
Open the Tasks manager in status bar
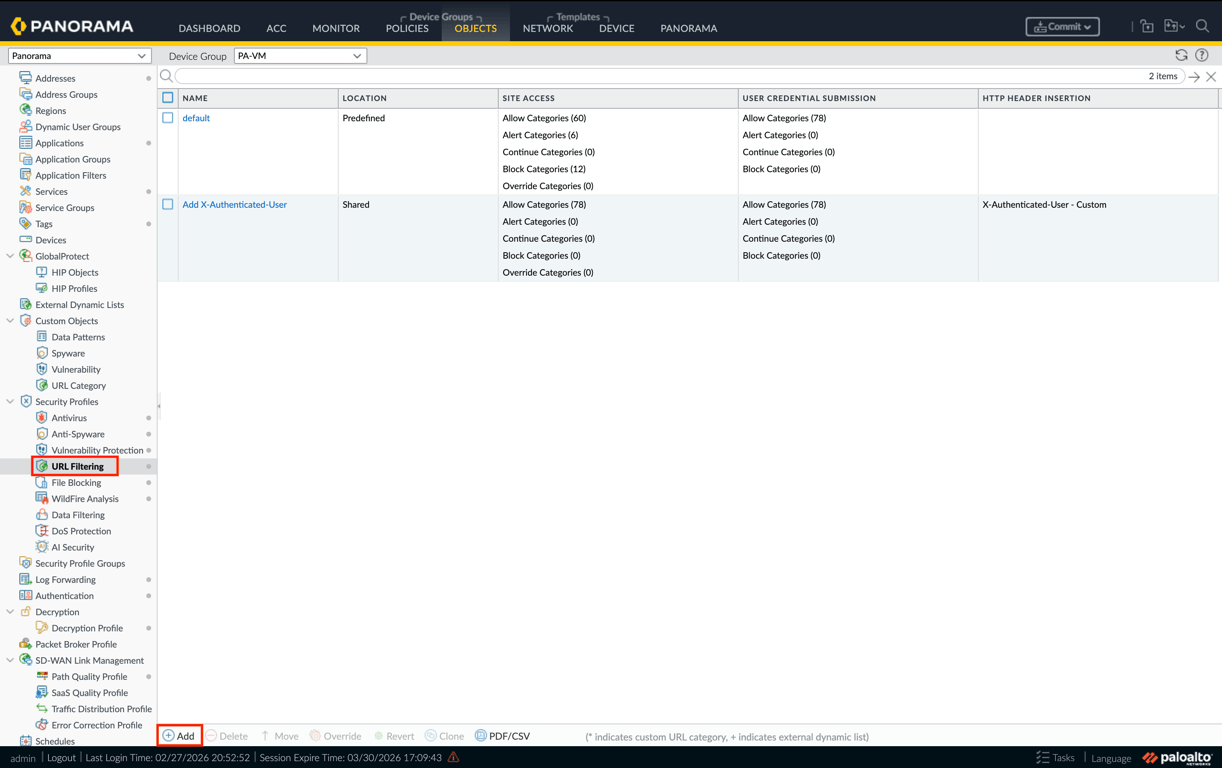click(1055, 758)
